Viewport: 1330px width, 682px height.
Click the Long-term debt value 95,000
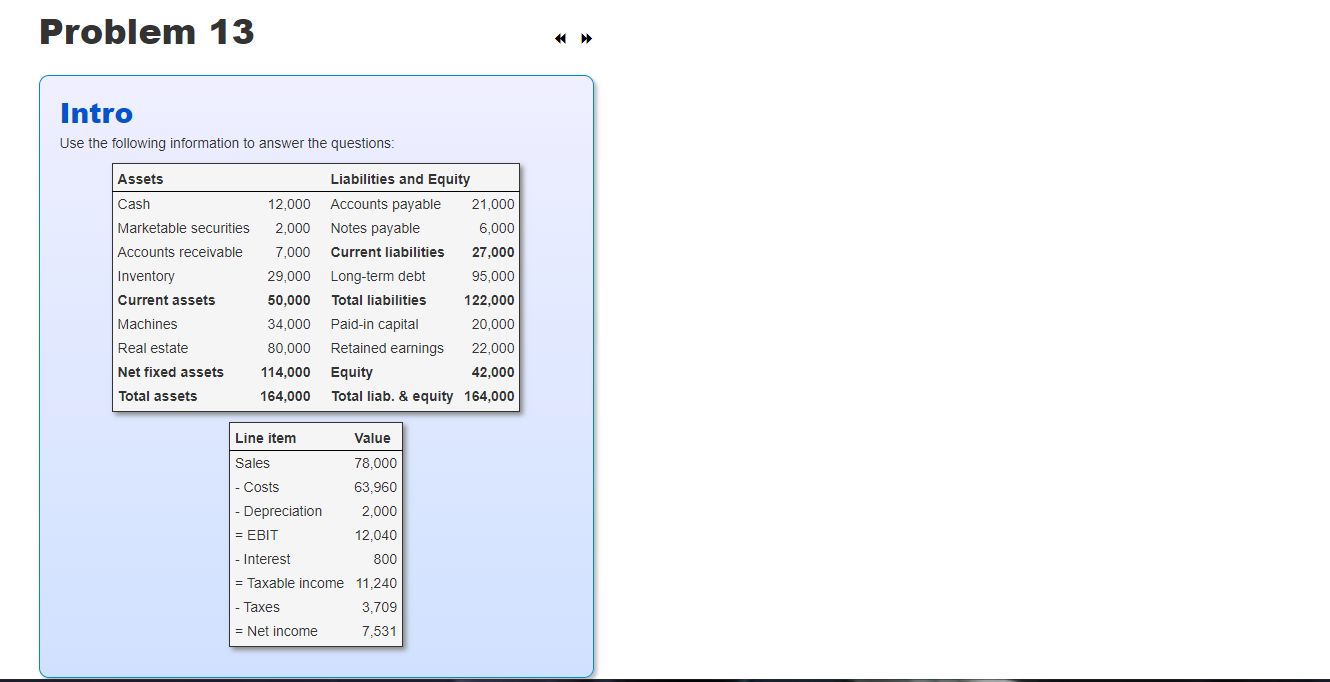(x=493, y=276)
